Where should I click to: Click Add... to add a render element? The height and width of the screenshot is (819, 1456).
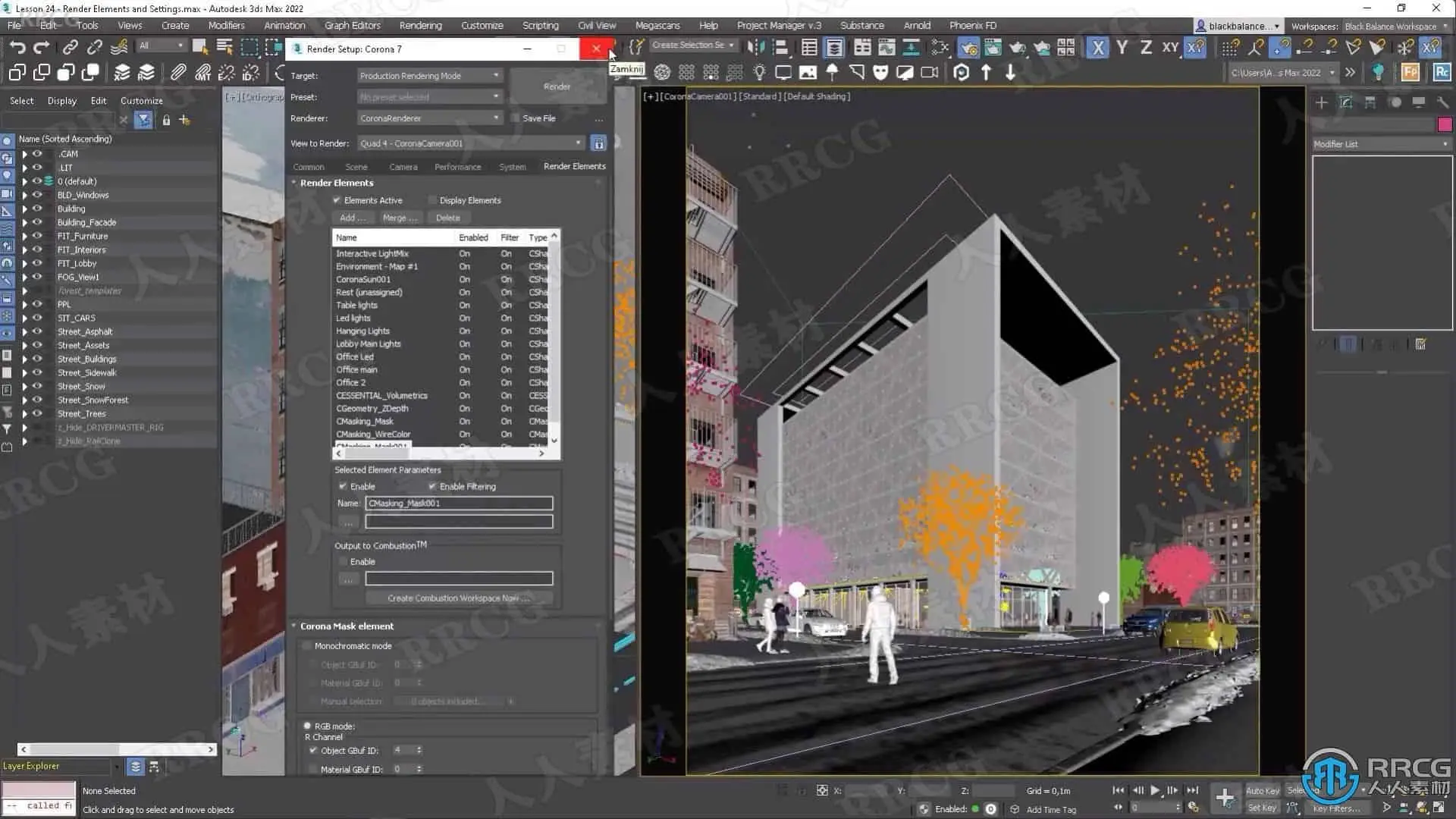pos(352,218)
